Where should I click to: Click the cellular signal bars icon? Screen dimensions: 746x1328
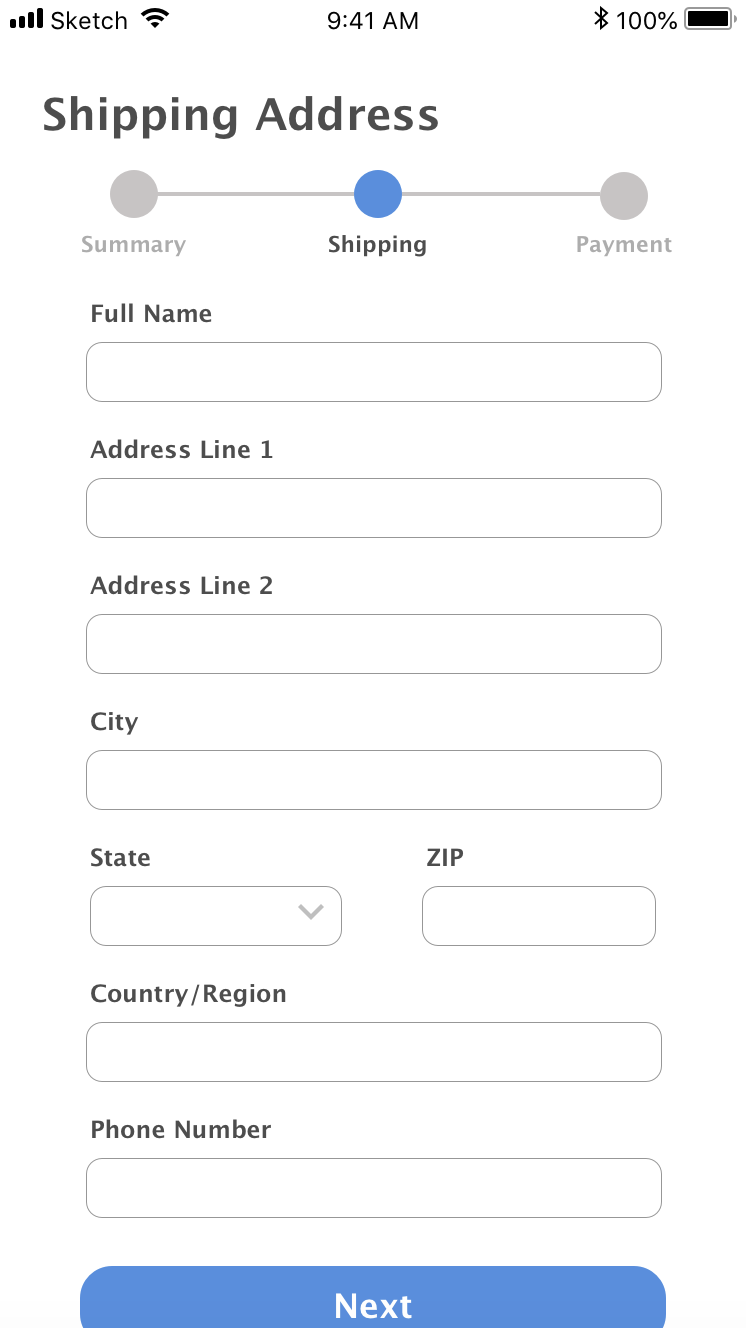pos(27,18)
